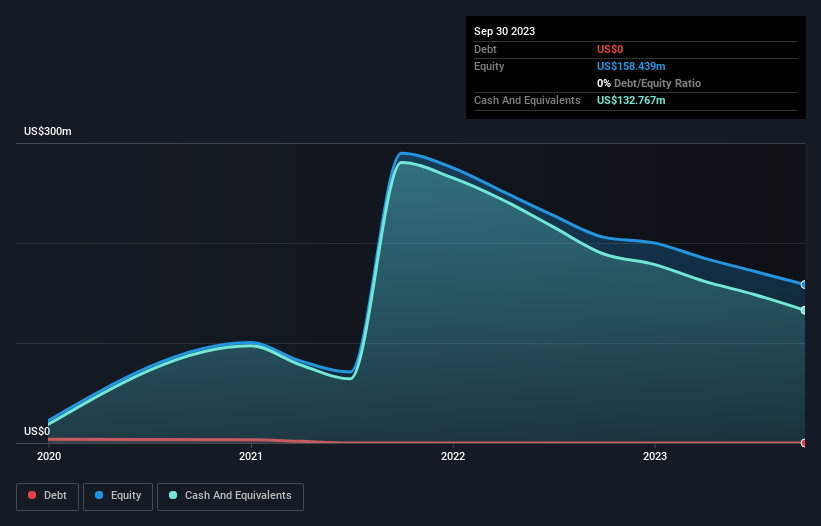Click the 2021 x-axis label
The image size is (821, 526).
pyautogui.click(x=251, y=456)
